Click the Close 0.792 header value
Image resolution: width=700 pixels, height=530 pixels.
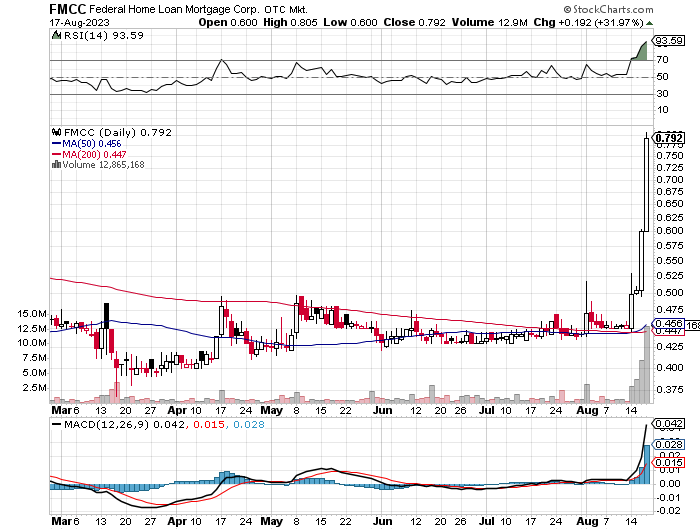pyautogui.click(x=414, y=22)
